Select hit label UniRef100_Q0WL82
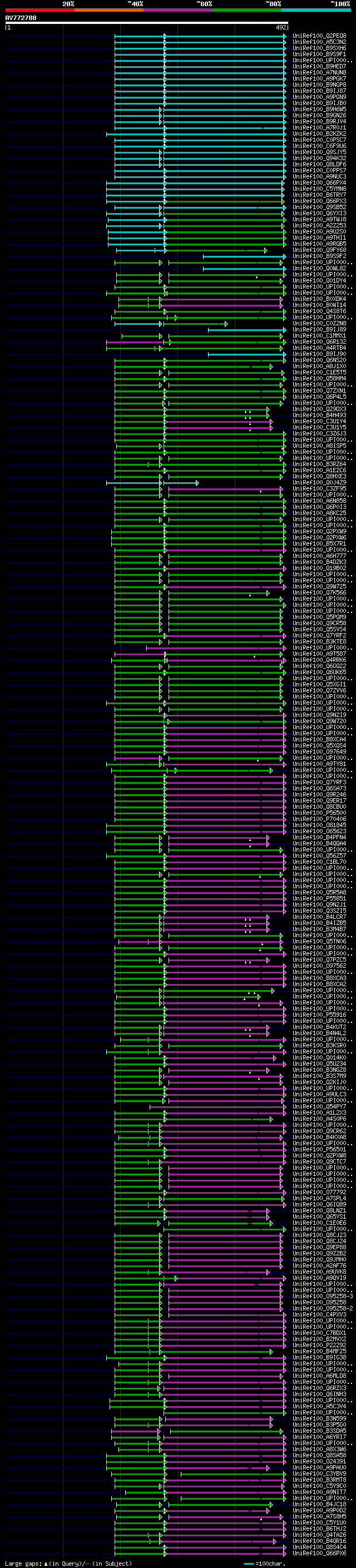 pos(319,269)
